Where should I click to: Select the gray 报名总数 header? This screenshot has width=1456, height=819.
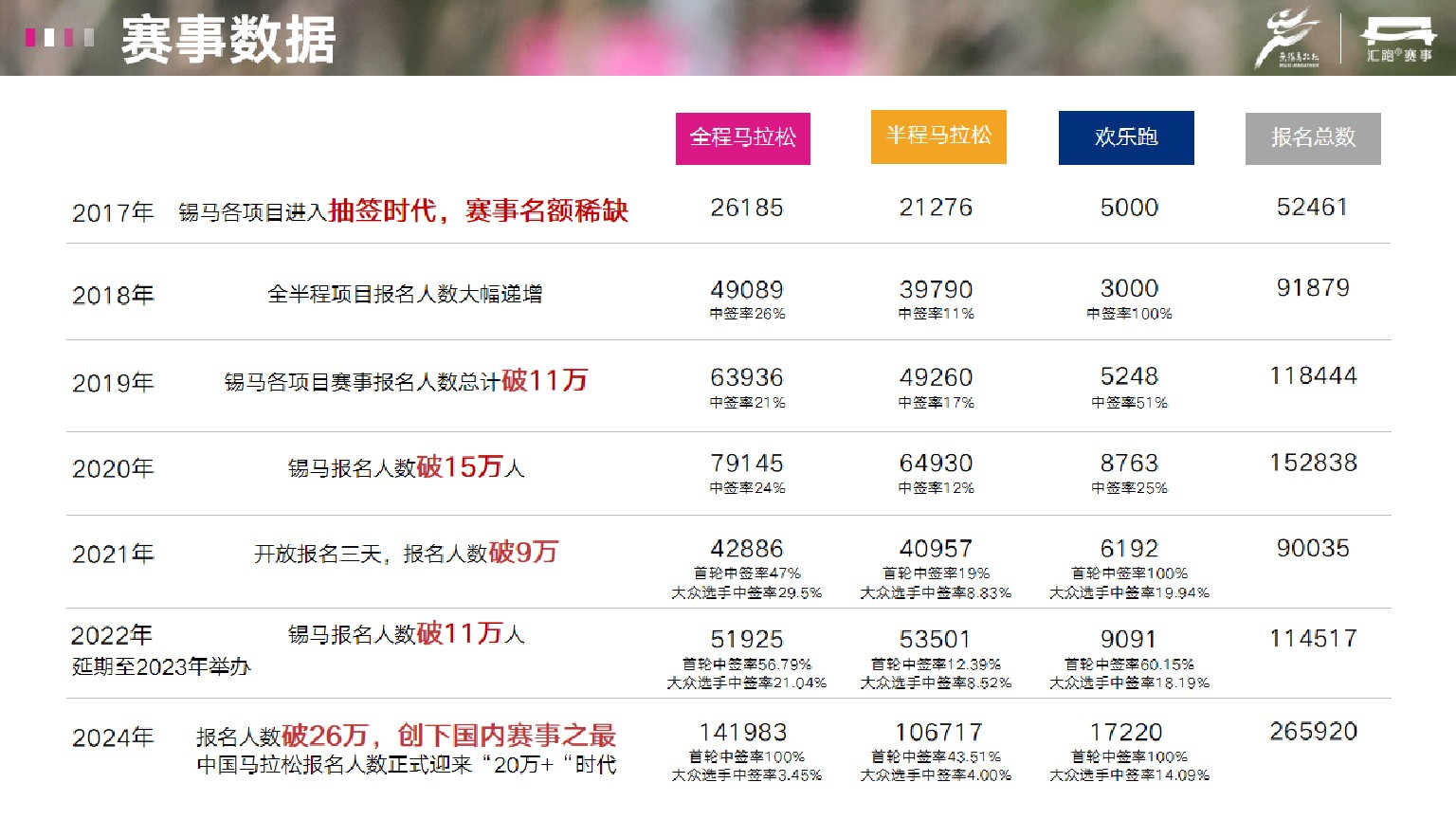pyautogui.click(x=1314, y=138)
